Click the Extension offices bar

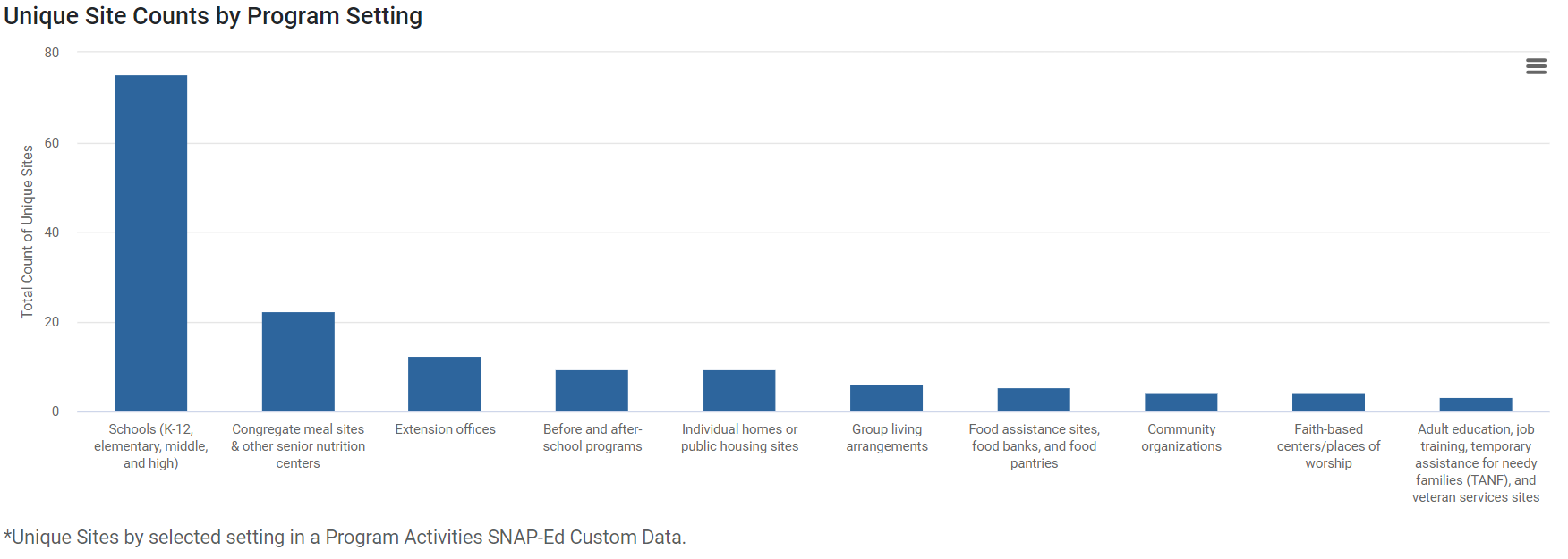pos(445,384)
